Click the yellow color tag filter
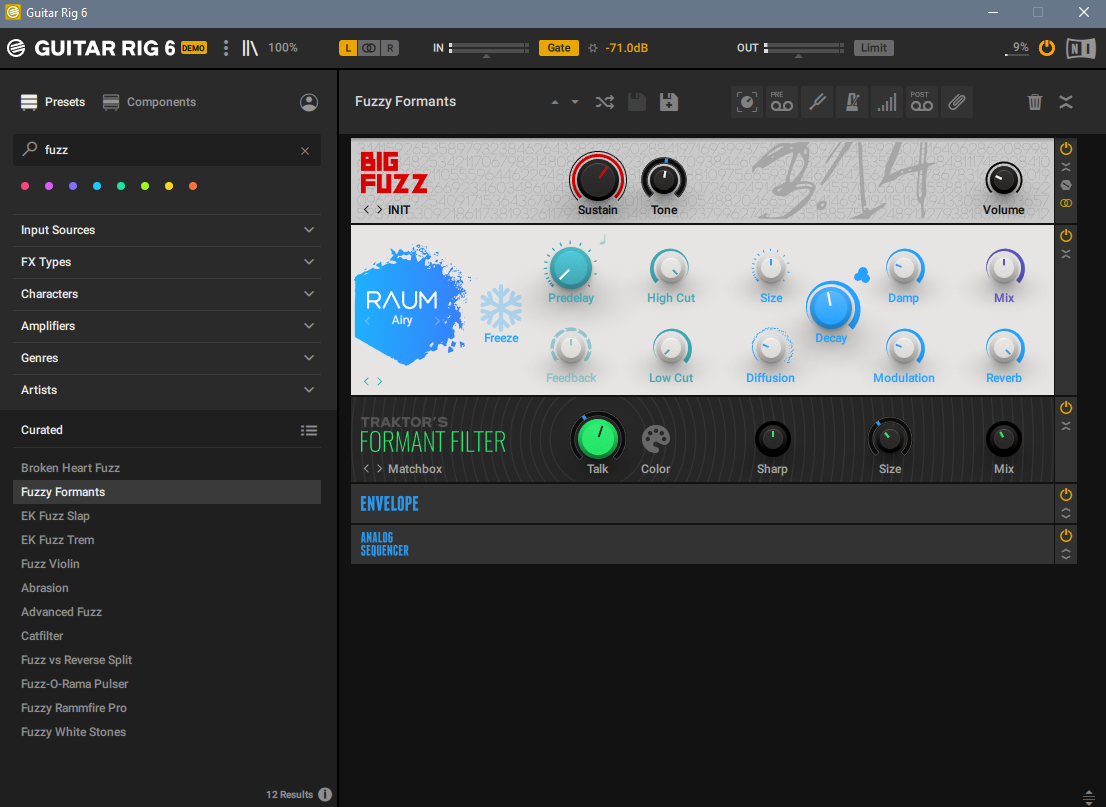 [x=169, y=186]
